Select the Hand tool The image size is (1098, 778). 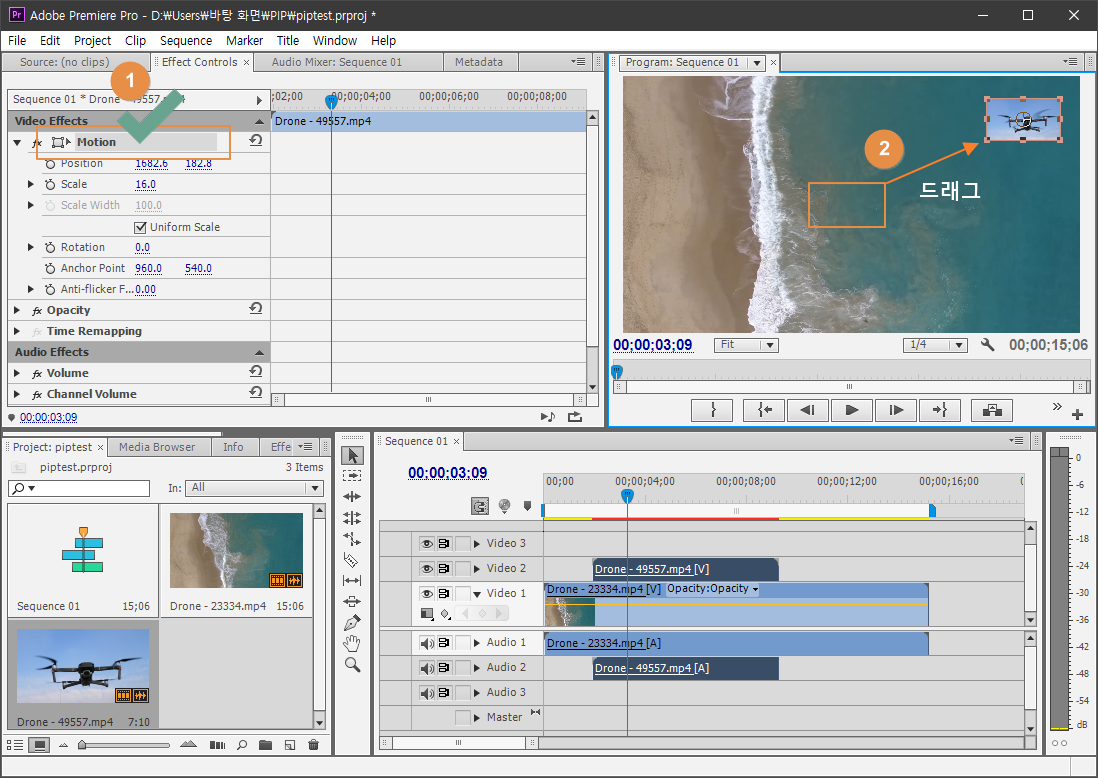[351, 643]
